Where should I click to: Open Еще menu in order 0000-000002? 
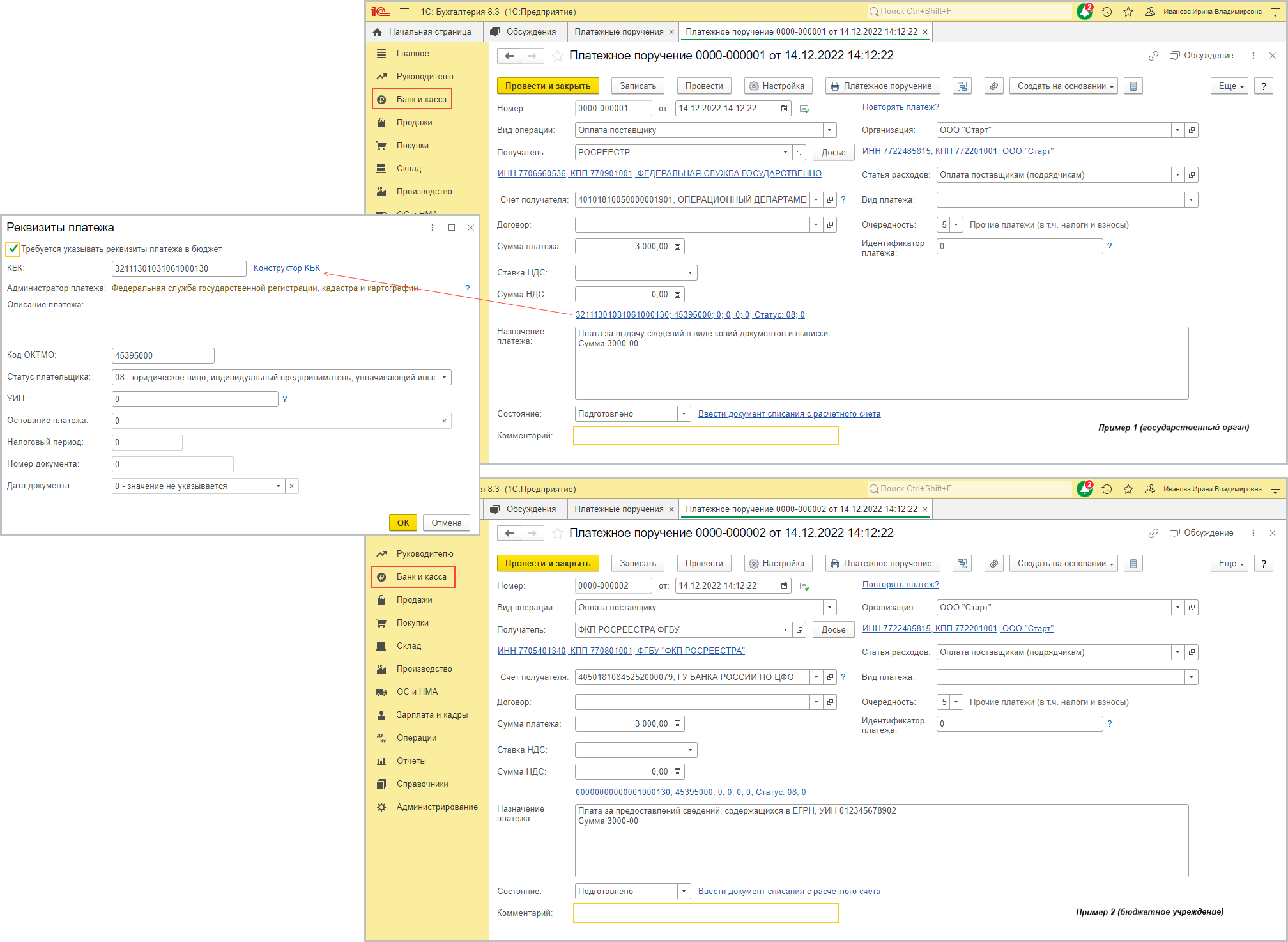click(x=1229, y=564)
